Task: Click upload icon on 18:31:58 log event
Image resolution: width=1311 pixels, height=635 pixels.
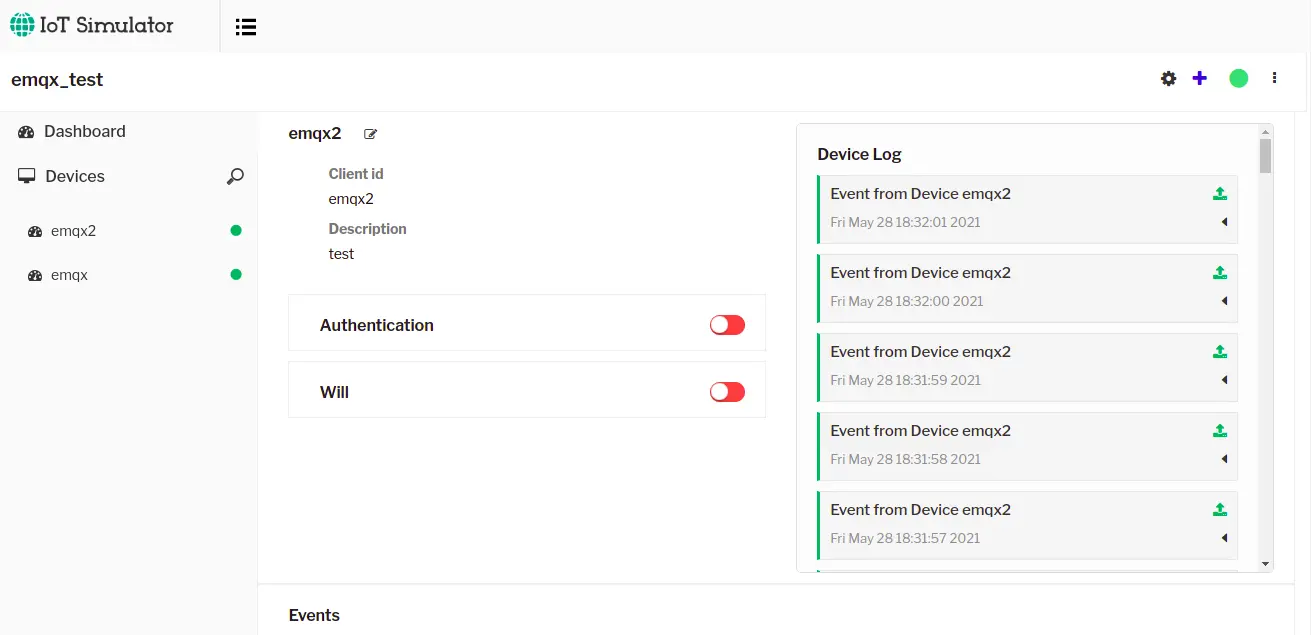Action: point(1220,431)
